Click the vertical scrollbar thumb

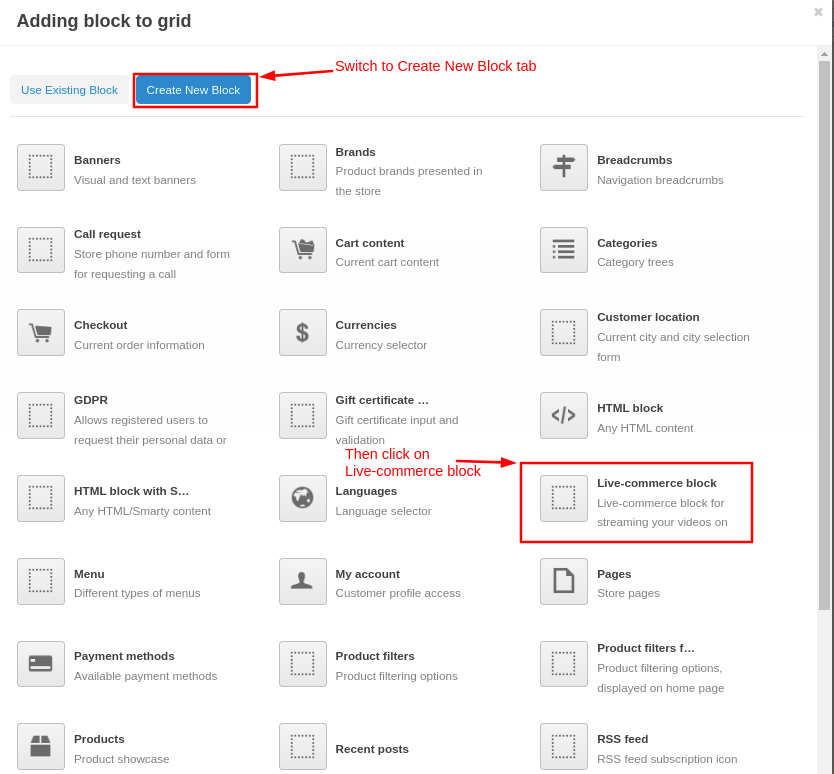pyautogui.click(x=824, y=335)
